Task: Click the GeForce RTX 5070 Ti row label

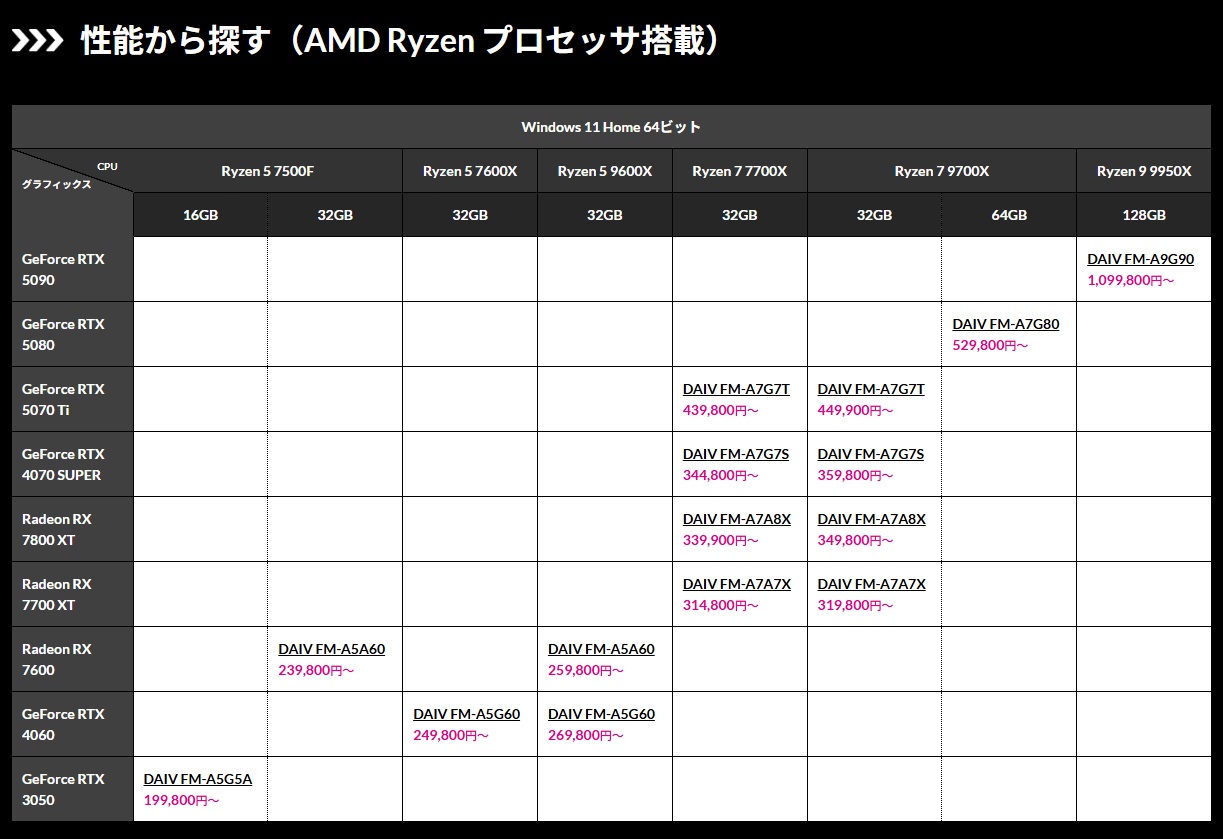Action: click(72, 399)
